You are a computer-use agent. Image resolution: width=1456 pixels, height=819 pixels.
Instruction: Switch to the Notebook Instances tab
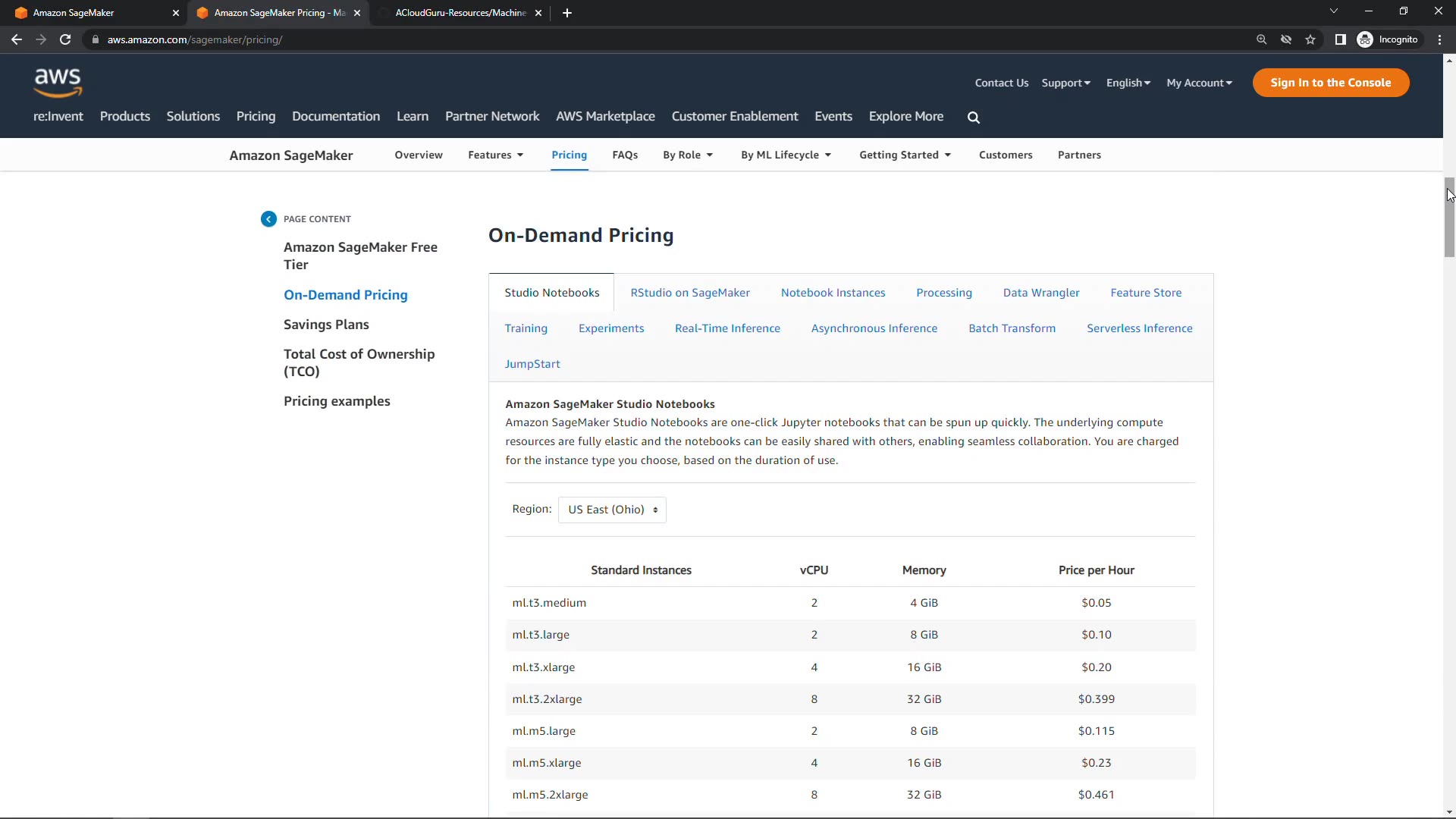click(x=833, y=293)
